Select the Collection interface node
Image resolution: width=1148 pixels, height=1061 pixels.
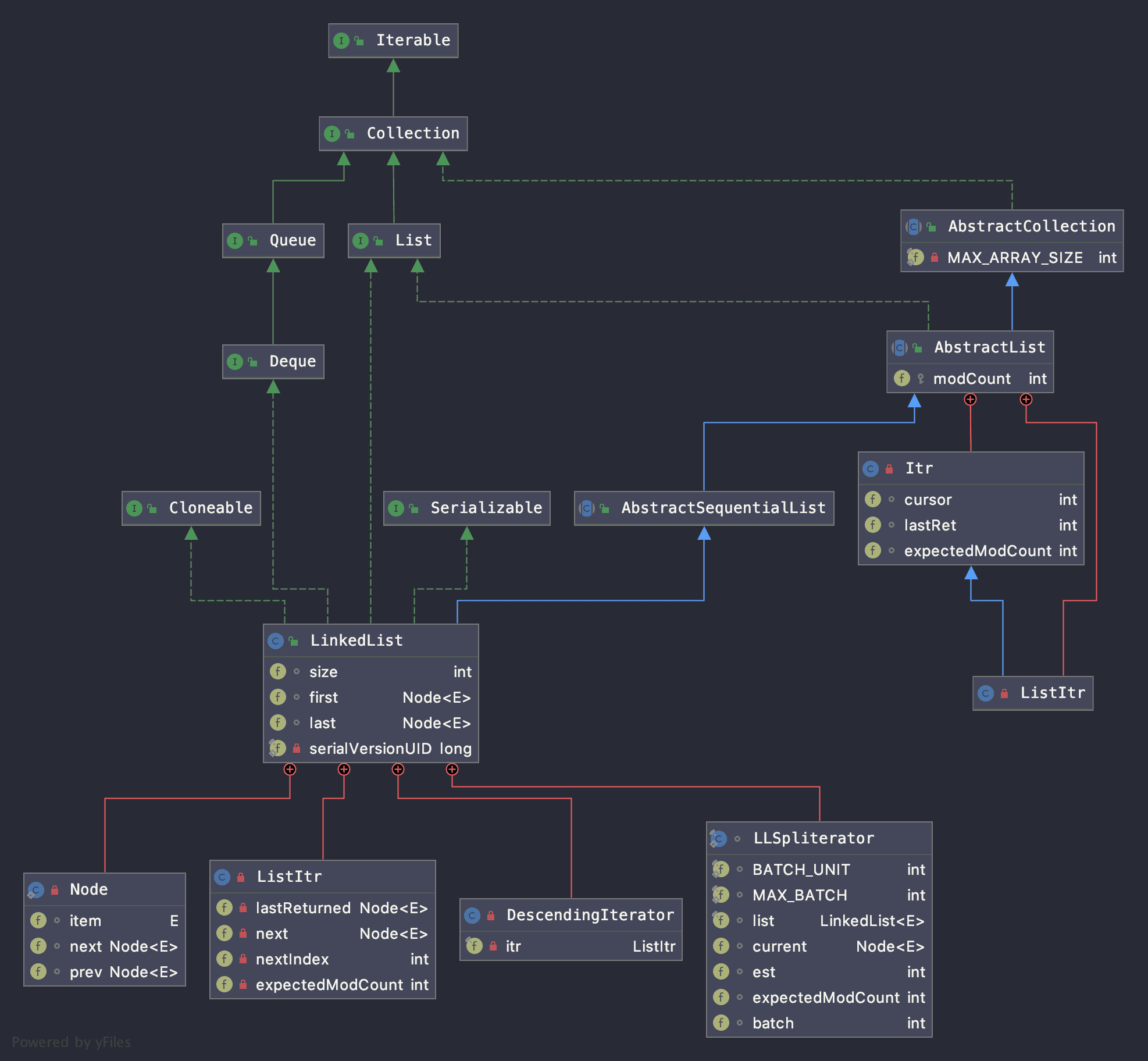pos(393,134)
